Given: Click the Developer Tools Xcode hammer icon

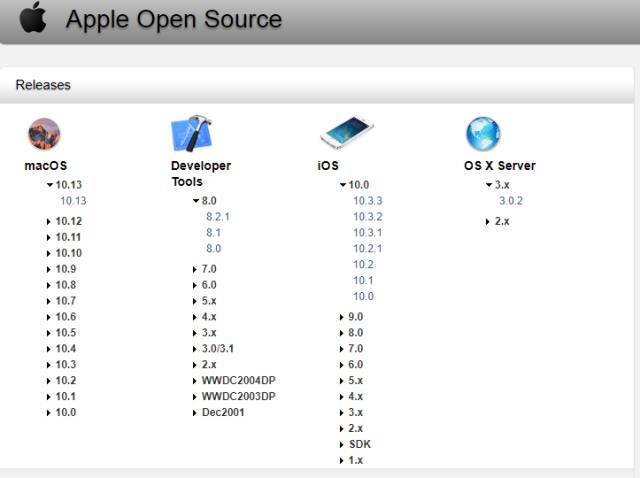Looking at the screenshot, I should (191, 133).
